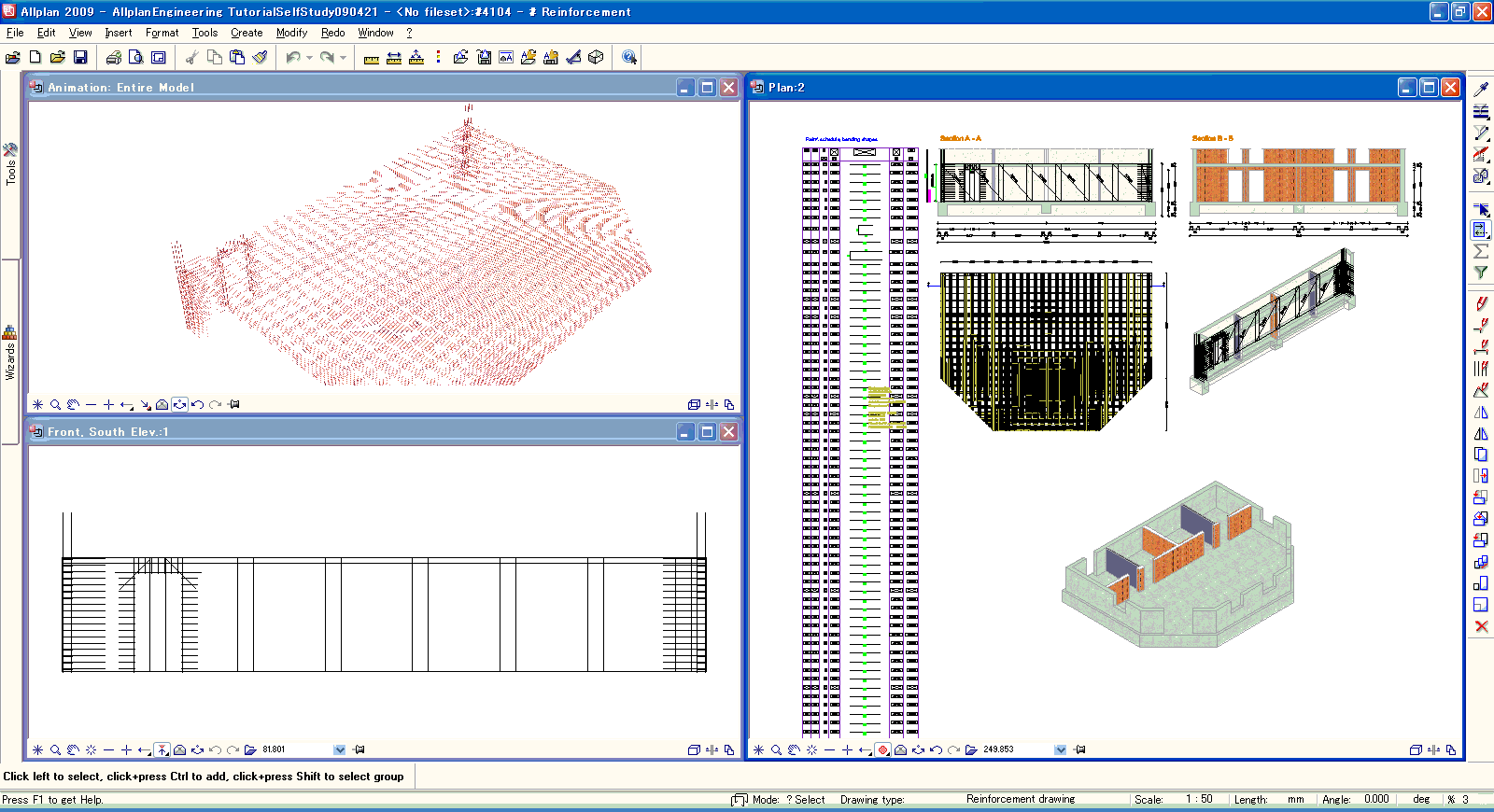
Task: Open the vertical Tools side tab
Action: click(x=9, y=165)
